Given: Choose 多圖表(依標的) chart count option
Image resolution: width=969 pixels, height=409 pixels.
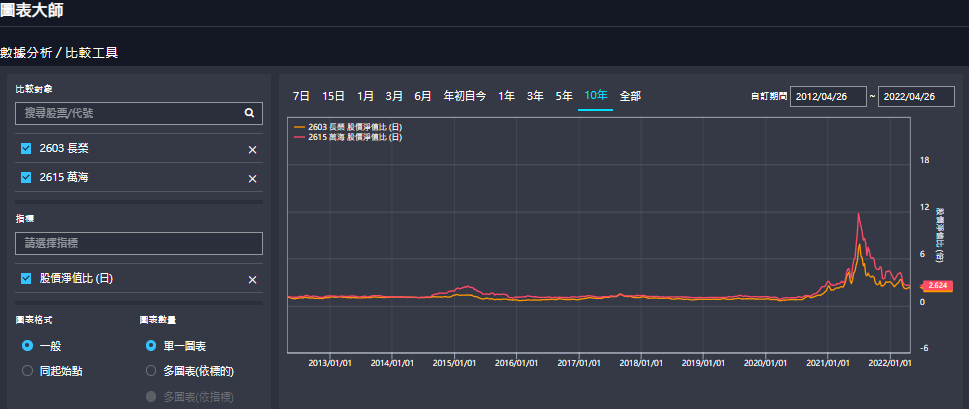Looking at the screenshot, I should (151, 371).
